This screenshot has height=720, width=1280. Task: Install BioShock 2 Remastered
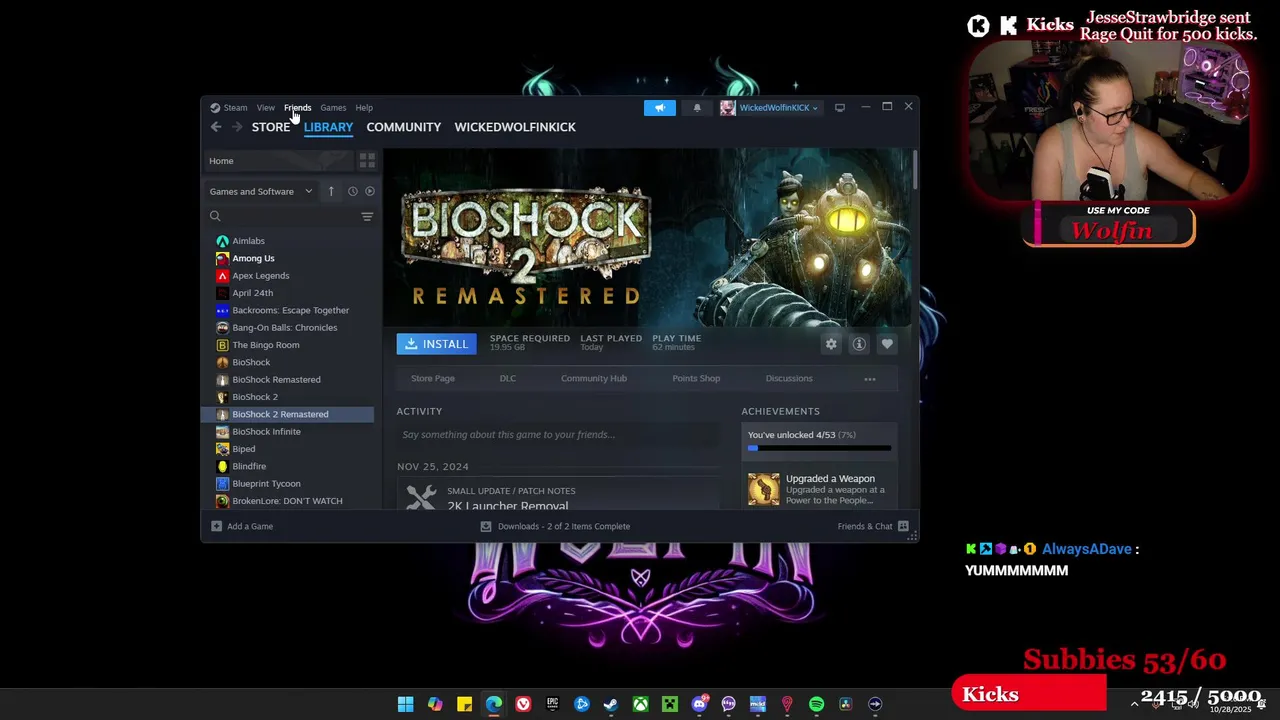tap(437, 344)
